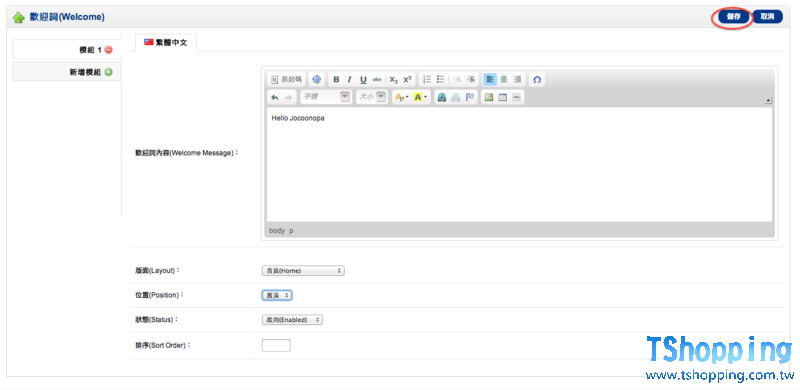Screen dimensions: 800x390
Task: Open the size (大小) dropdown
Action: click(371, 97)
